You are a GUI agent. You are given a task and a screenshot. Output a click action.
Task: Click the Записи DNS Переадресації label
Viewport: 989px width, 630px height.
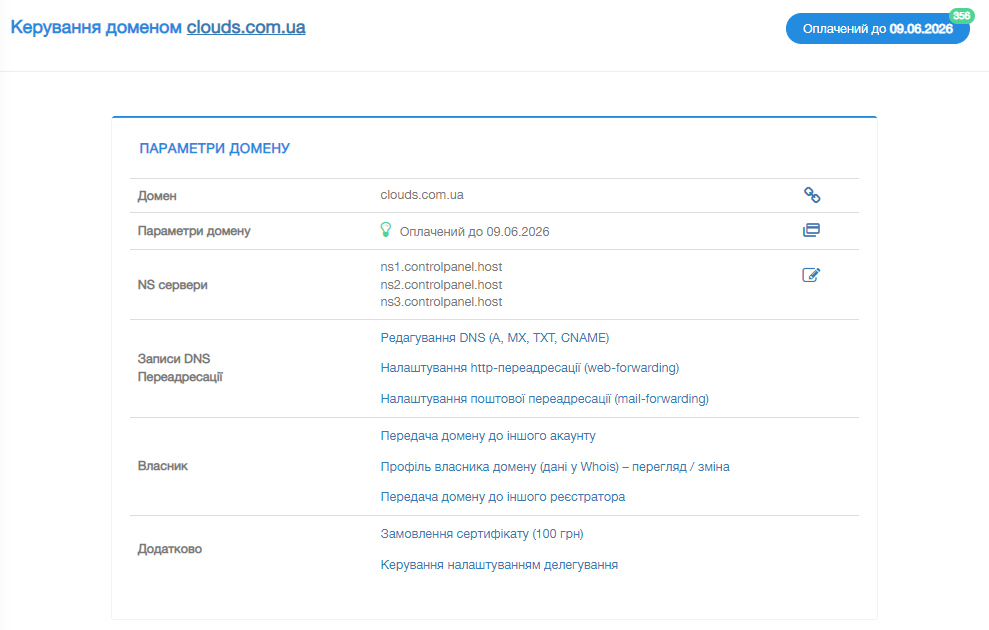click(x=180, y=368)
